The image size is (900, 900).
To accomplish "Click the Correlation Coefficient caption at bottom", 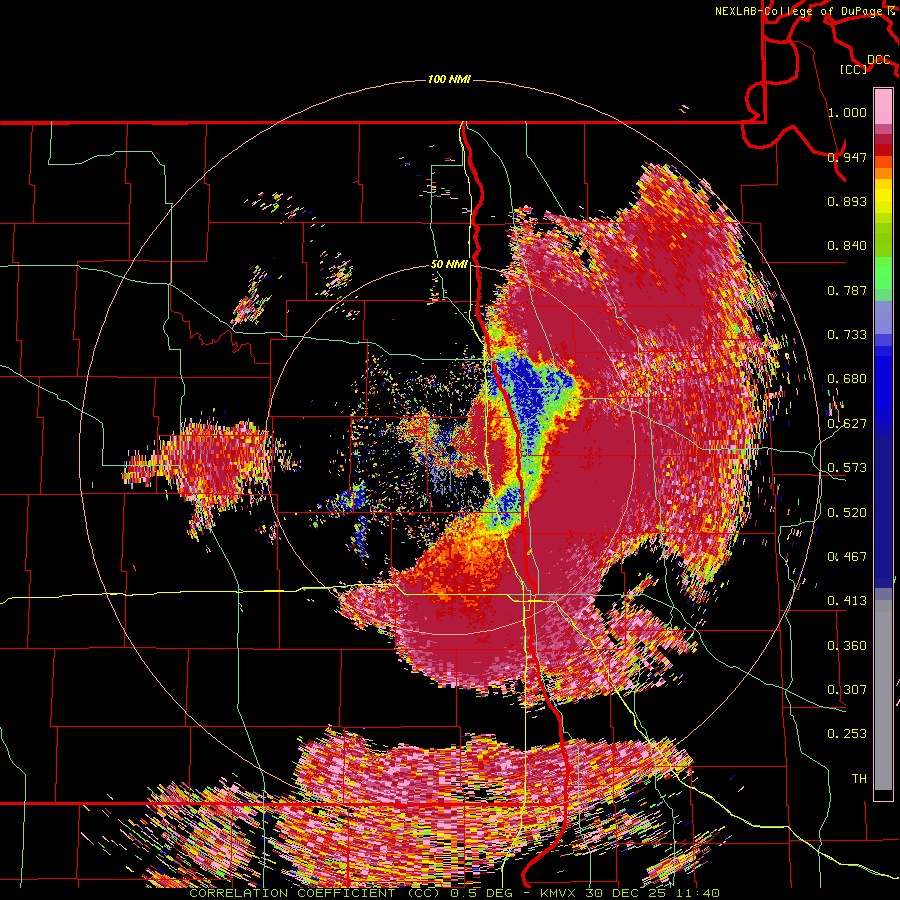I will [454, 893].
